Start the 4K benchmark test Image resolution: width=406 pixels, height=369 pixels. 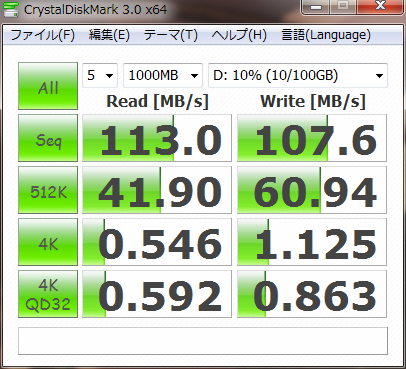coord(48,242)
